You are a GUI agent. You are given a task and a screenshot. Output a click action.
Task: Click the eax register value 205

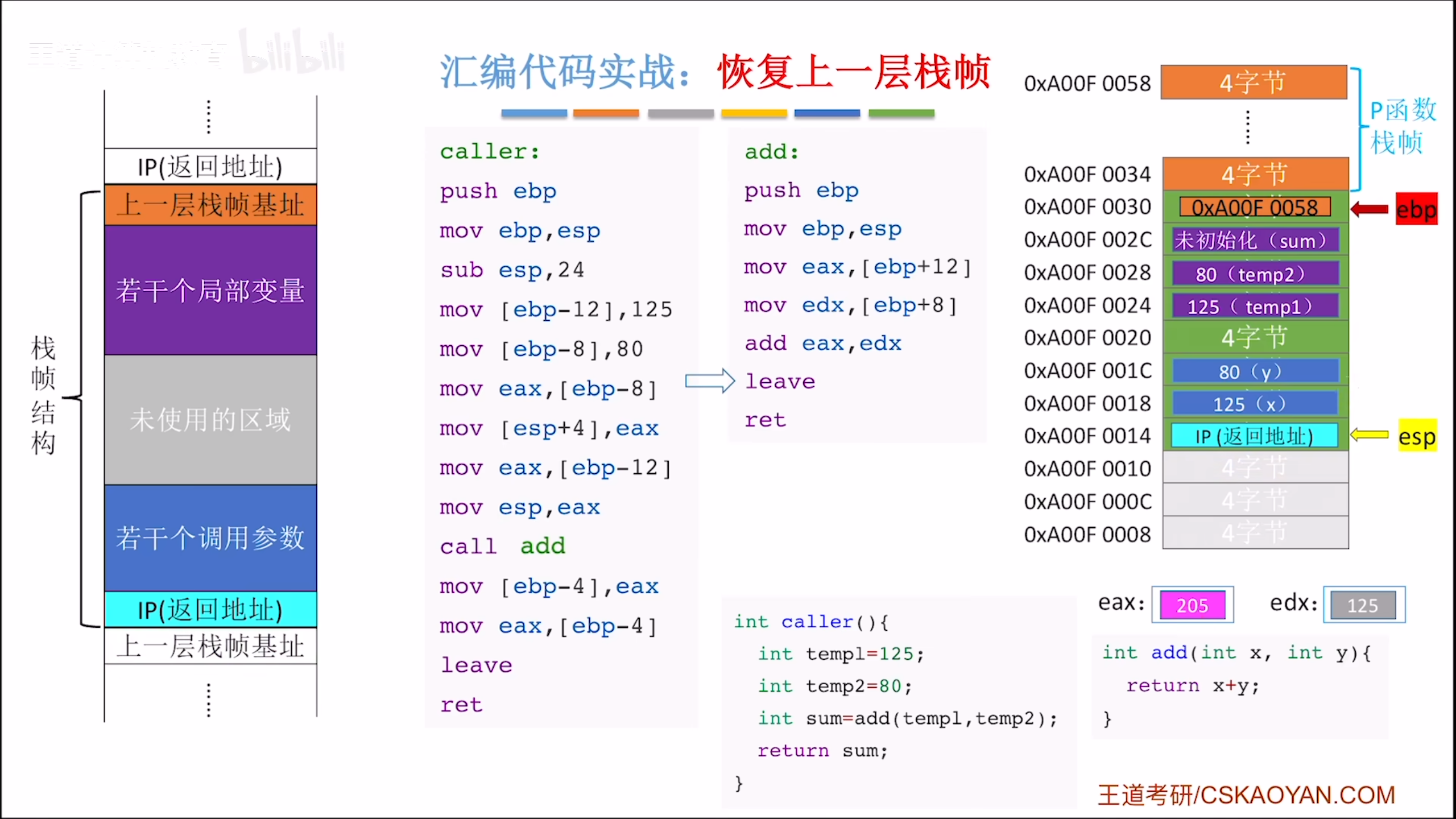1192,605
